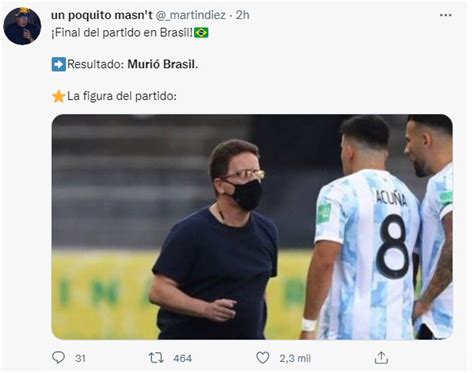474x373 pixels.
Task: Like the tweet with the heart icon
Action: [x=263, y=358]
